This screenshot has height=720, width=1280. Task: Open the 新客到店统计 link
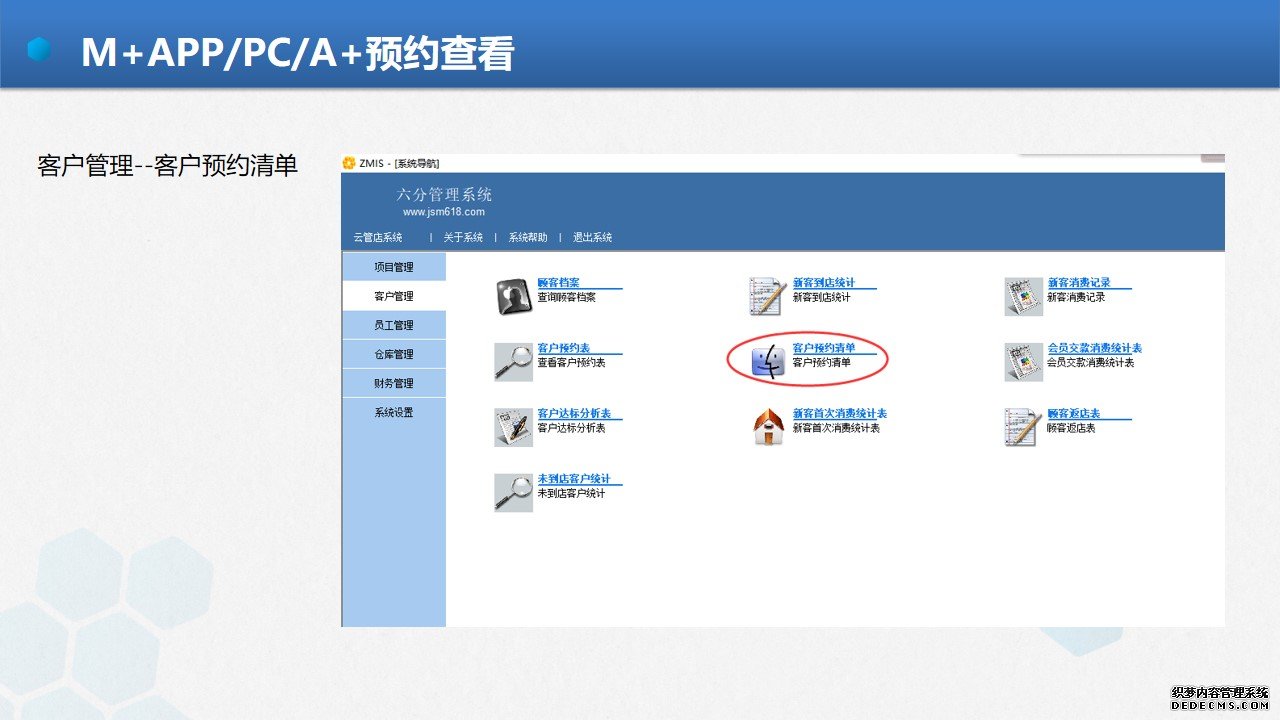[824, 283]
